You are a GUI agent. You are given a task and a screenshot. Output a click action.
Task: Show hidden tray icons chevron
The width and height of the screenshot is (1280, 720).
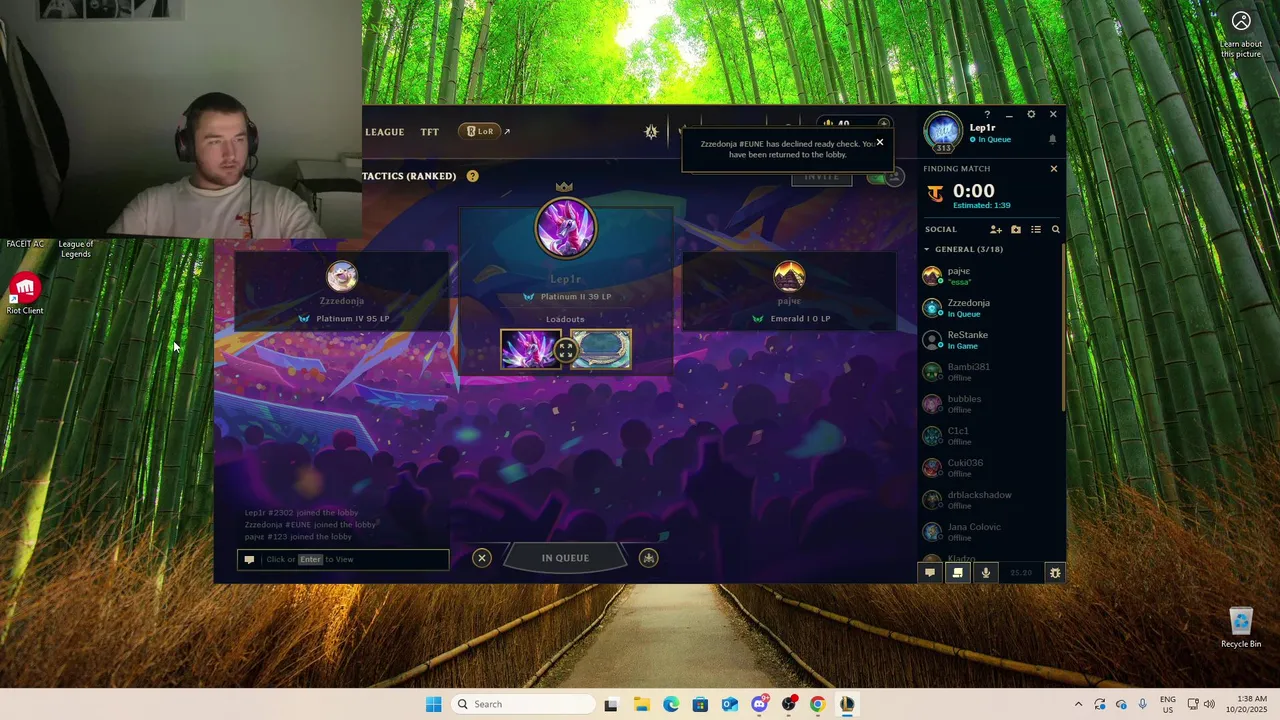(x=1078, y=704)
